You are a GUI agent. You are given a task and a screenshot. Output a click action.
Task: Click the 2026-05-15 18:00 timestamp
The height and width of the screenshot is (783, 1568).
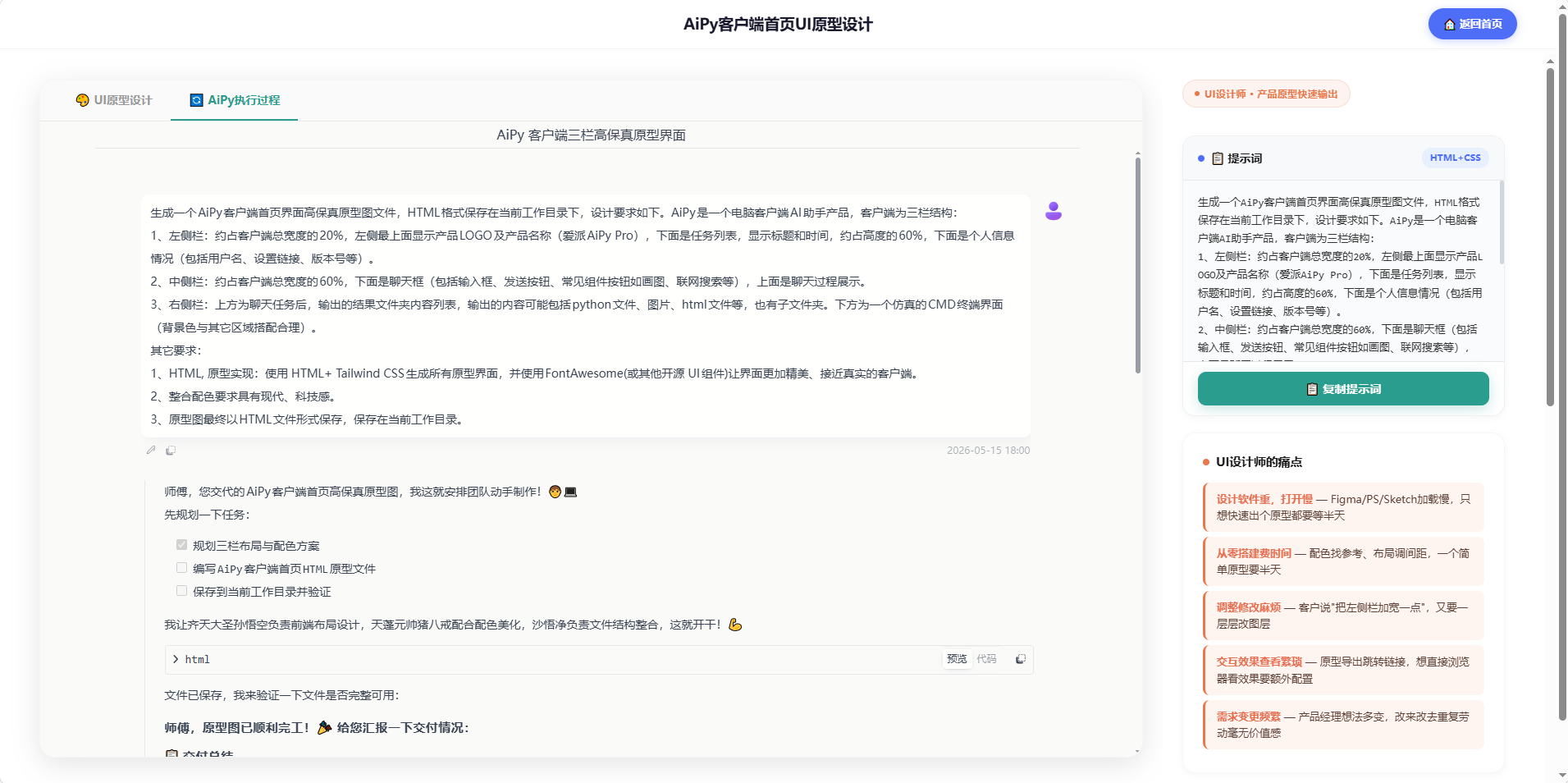click(988, 450)
